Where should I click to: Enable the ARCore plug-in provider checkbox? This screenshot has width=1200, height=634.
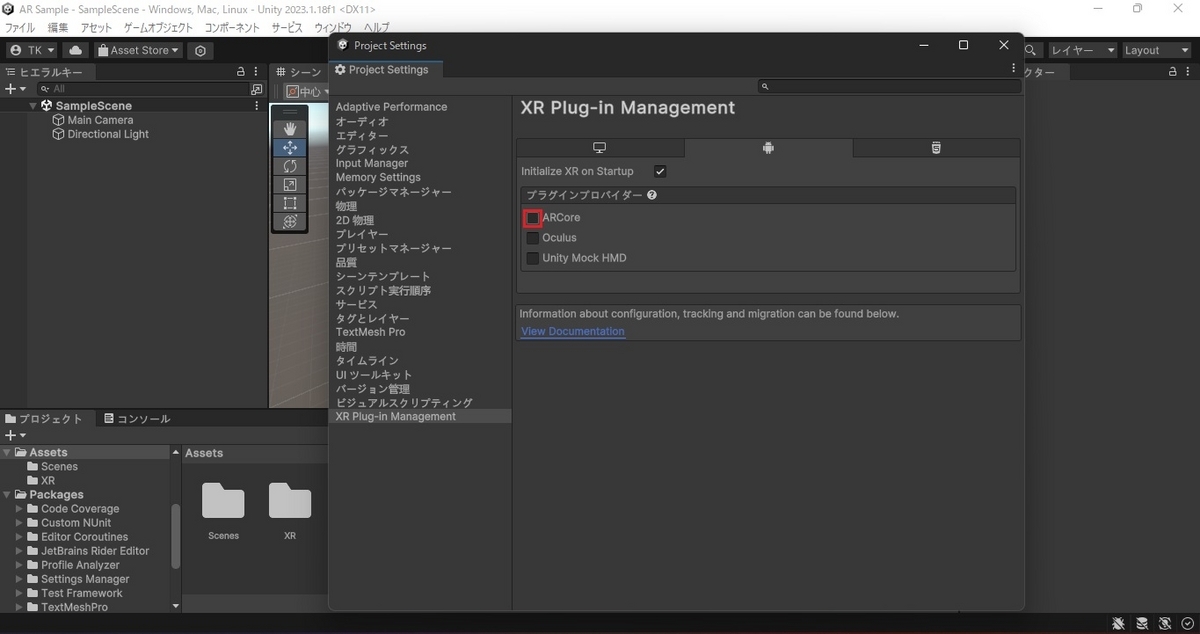(x=533, y=218)
